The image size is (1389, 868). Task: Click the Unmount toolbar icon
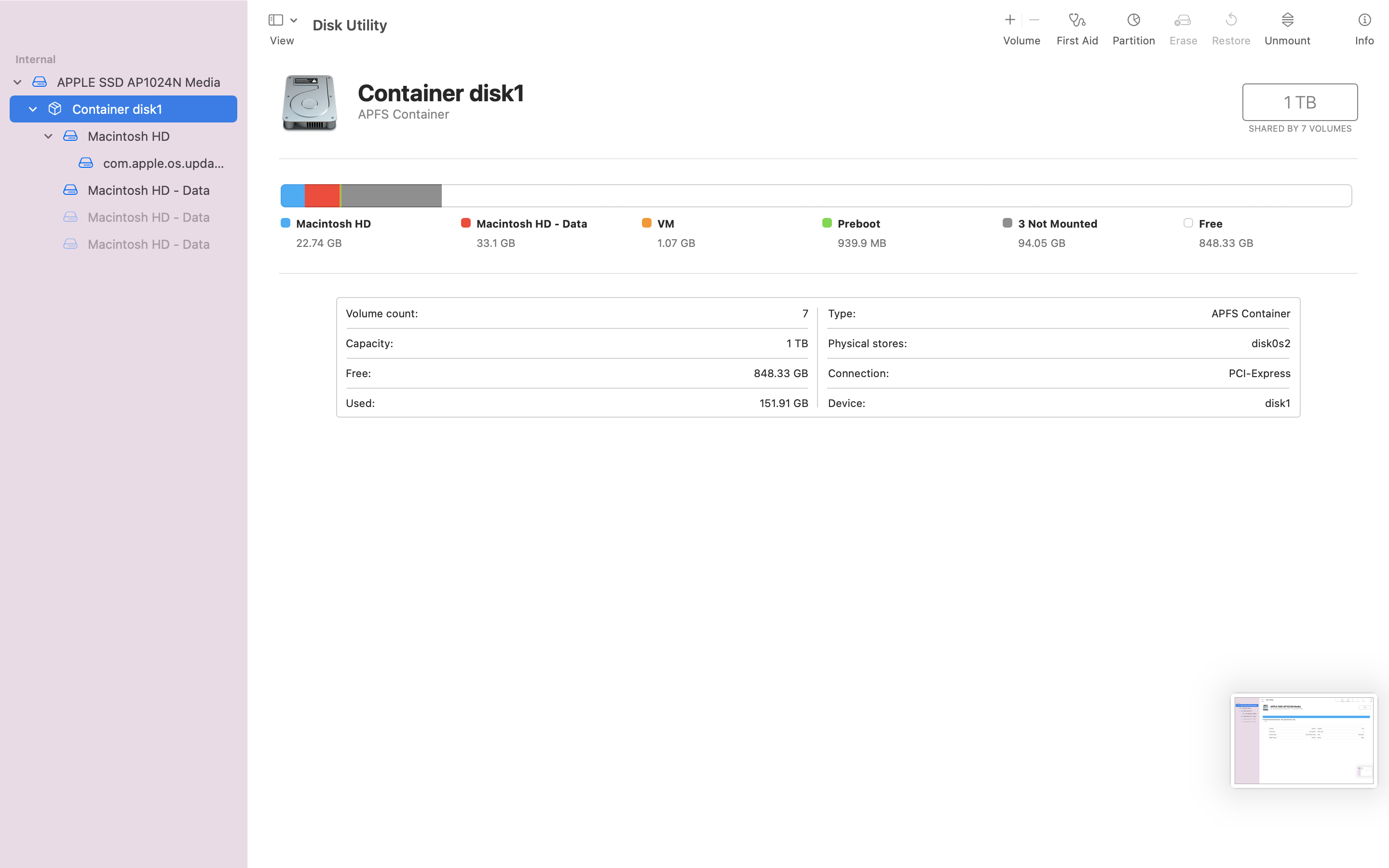(1287, 21)
